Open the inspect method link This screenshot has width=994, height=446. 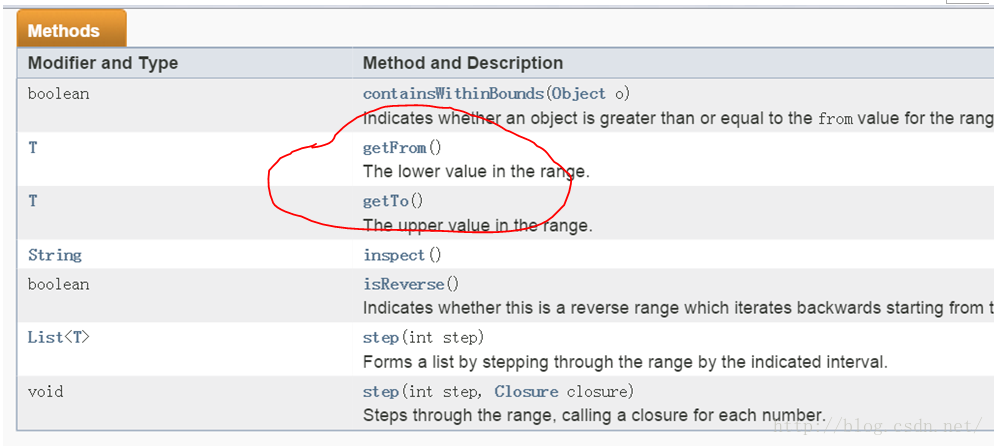(x=393, y=255)
